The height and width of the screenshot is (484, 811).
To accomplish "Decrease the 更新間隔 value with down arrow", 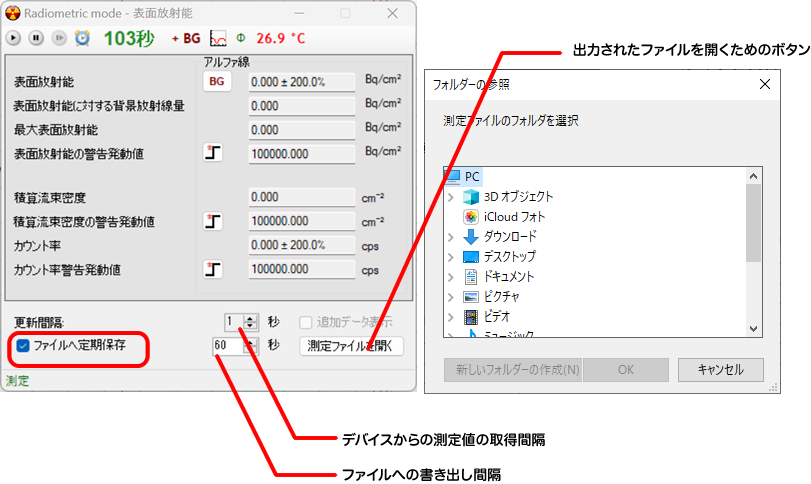I will [251, 326].
